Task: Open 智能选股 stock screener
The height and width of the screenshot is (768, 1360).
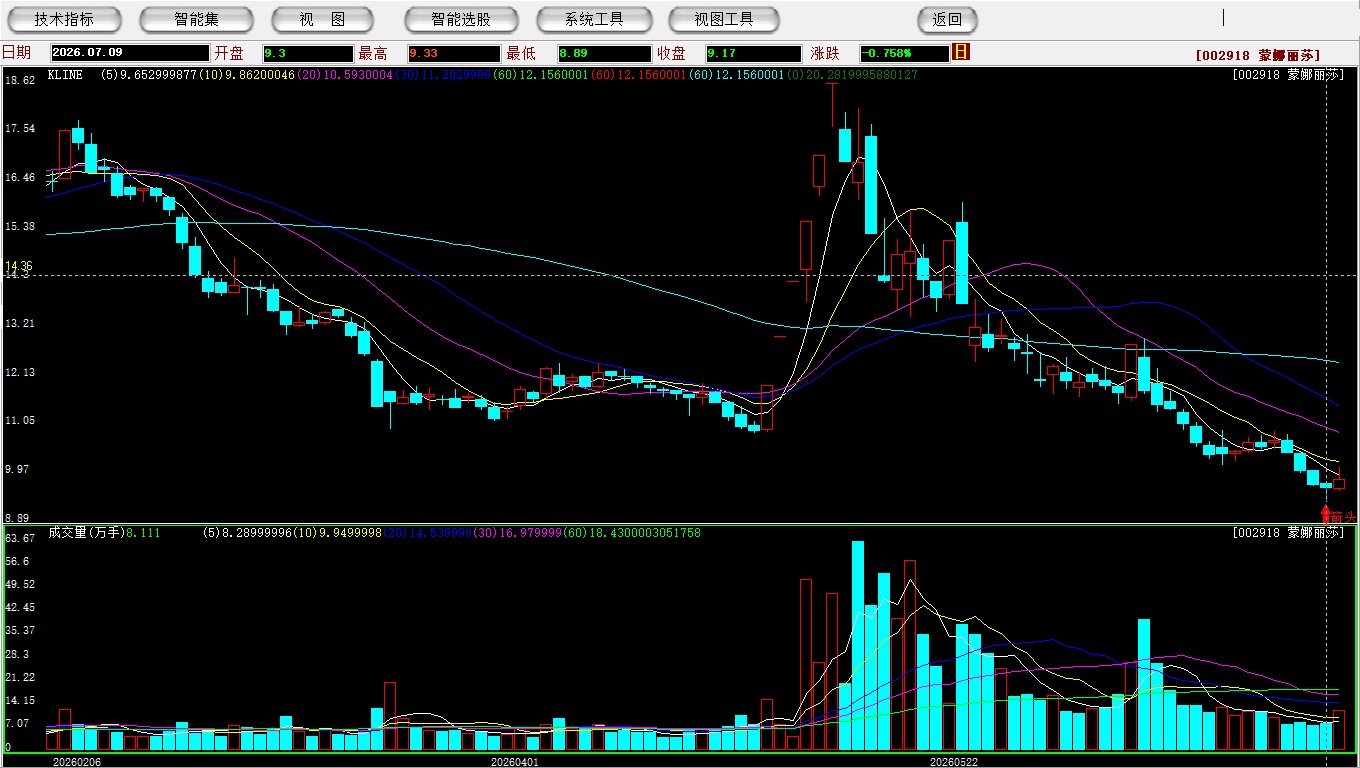Action: coord(462,19)
